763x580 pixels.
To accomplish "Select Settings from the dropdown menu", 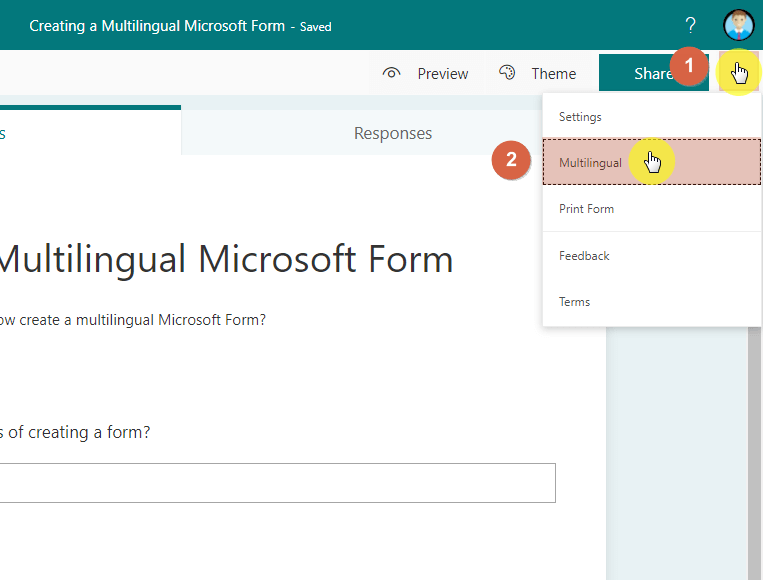I will 652,117.
